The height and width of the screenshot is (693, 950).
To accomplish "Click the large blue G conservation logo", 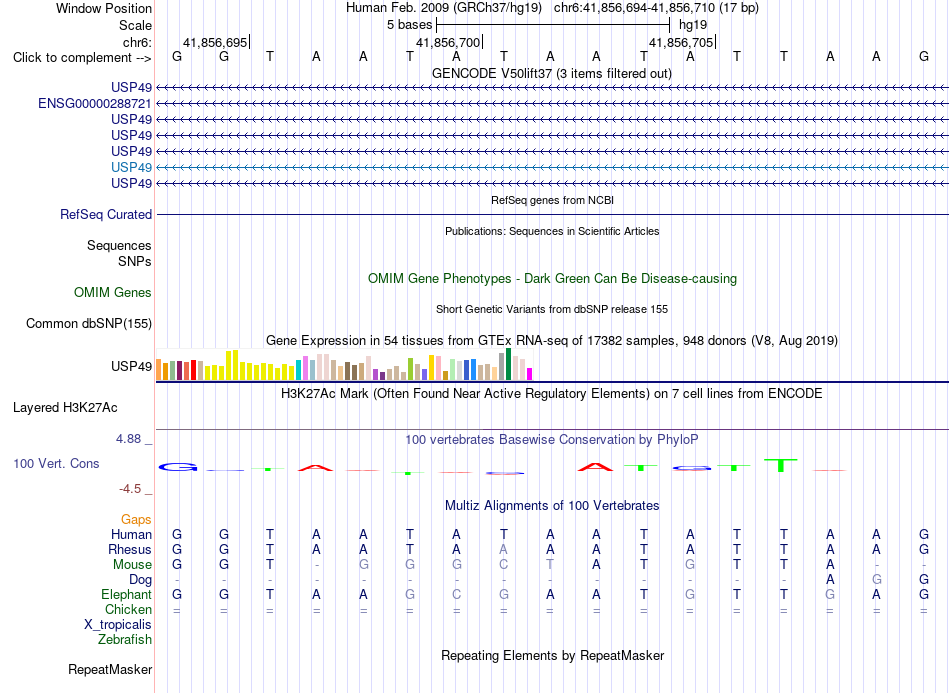I will click(178, 467).
